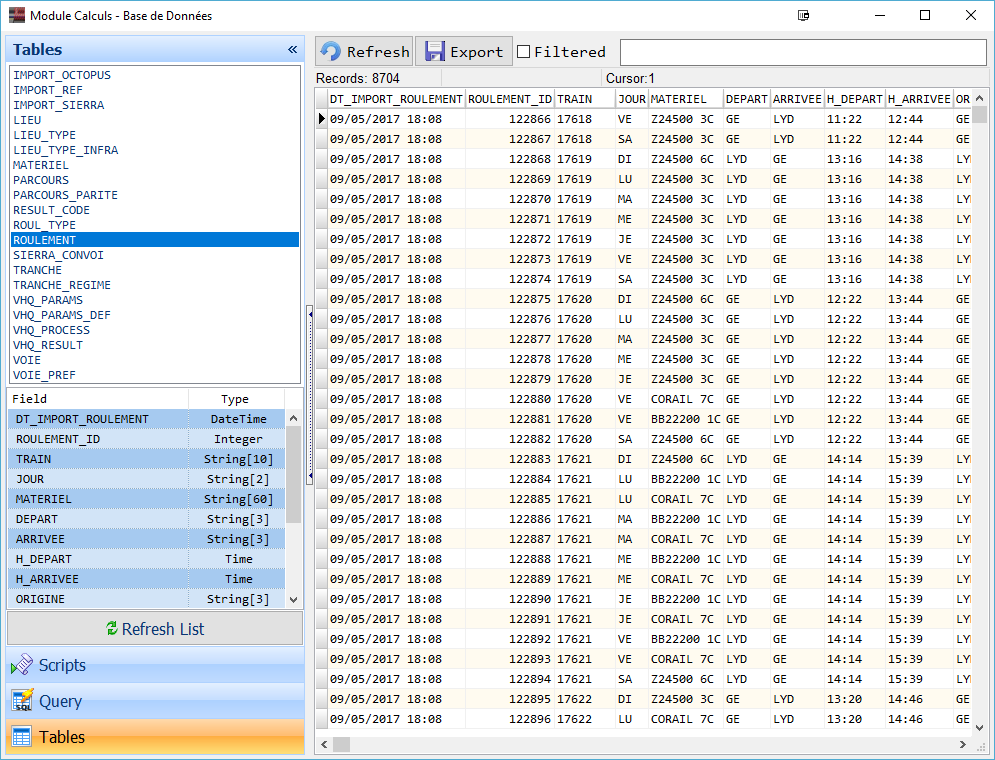Collapse the Tables panel with chevron

pos(292,49)
